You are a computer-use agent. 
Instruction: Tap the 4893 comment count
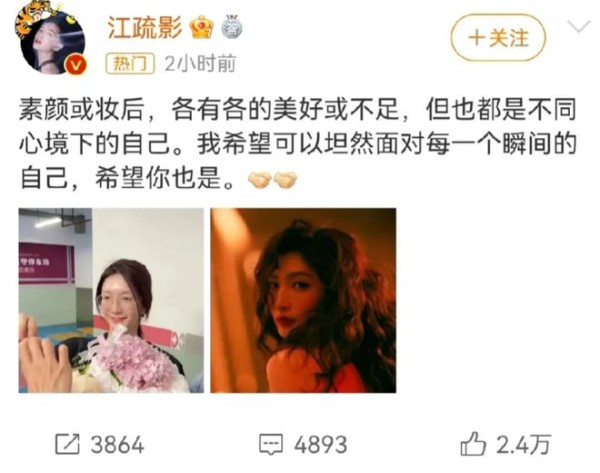pos(321,445)
